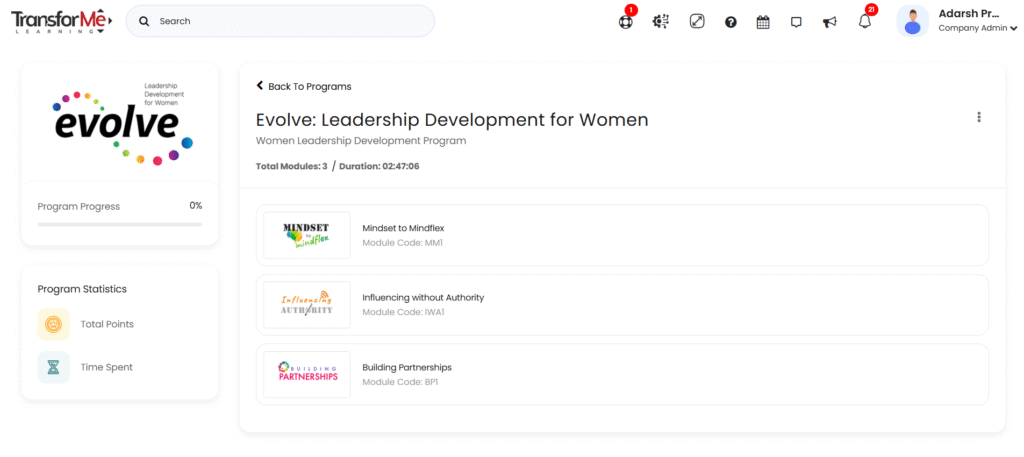Viewport: 1024px width, 457px height.
Task: Click the TransforMe Learning logo
Action: pos(61,21)
